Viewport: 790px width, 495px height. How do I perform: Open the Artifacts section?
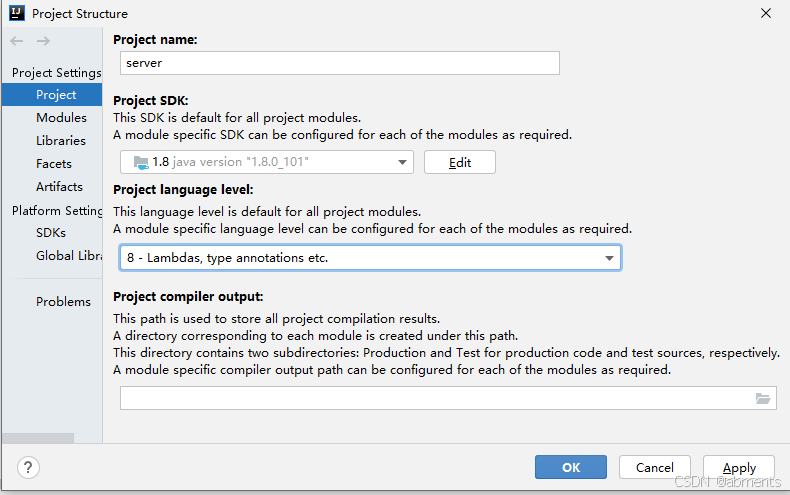click(x=59, y=187)
